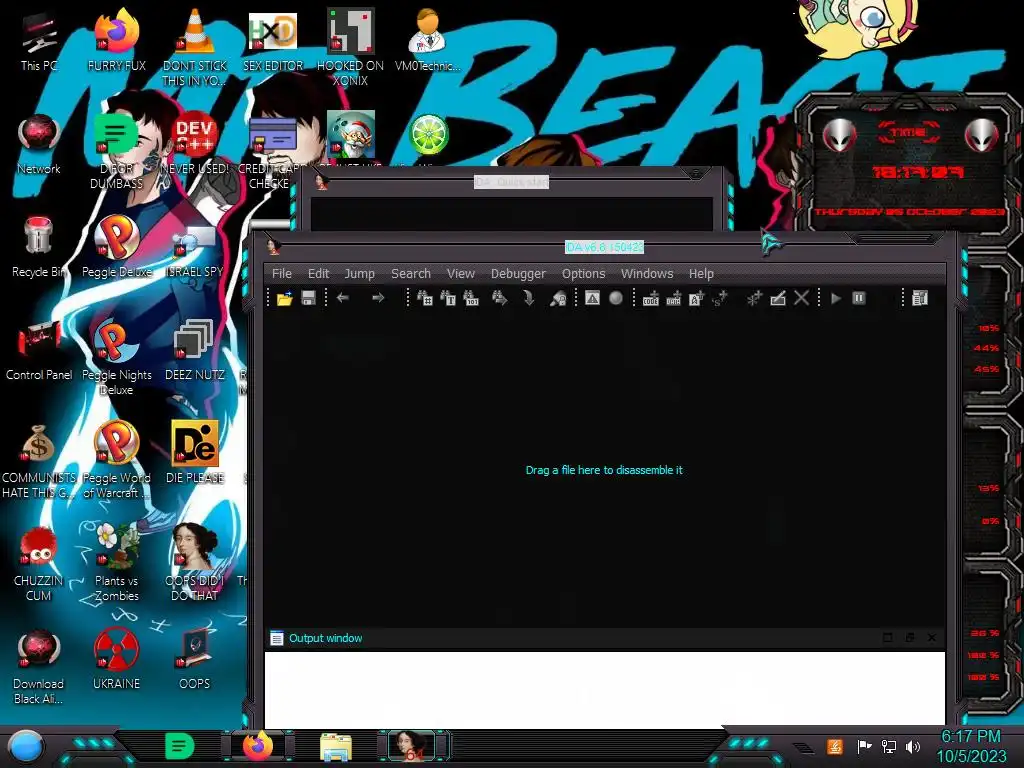Viewport: 1024px width, 768px height.
Task: Open the Edit menu
Action: pos(318,274)
